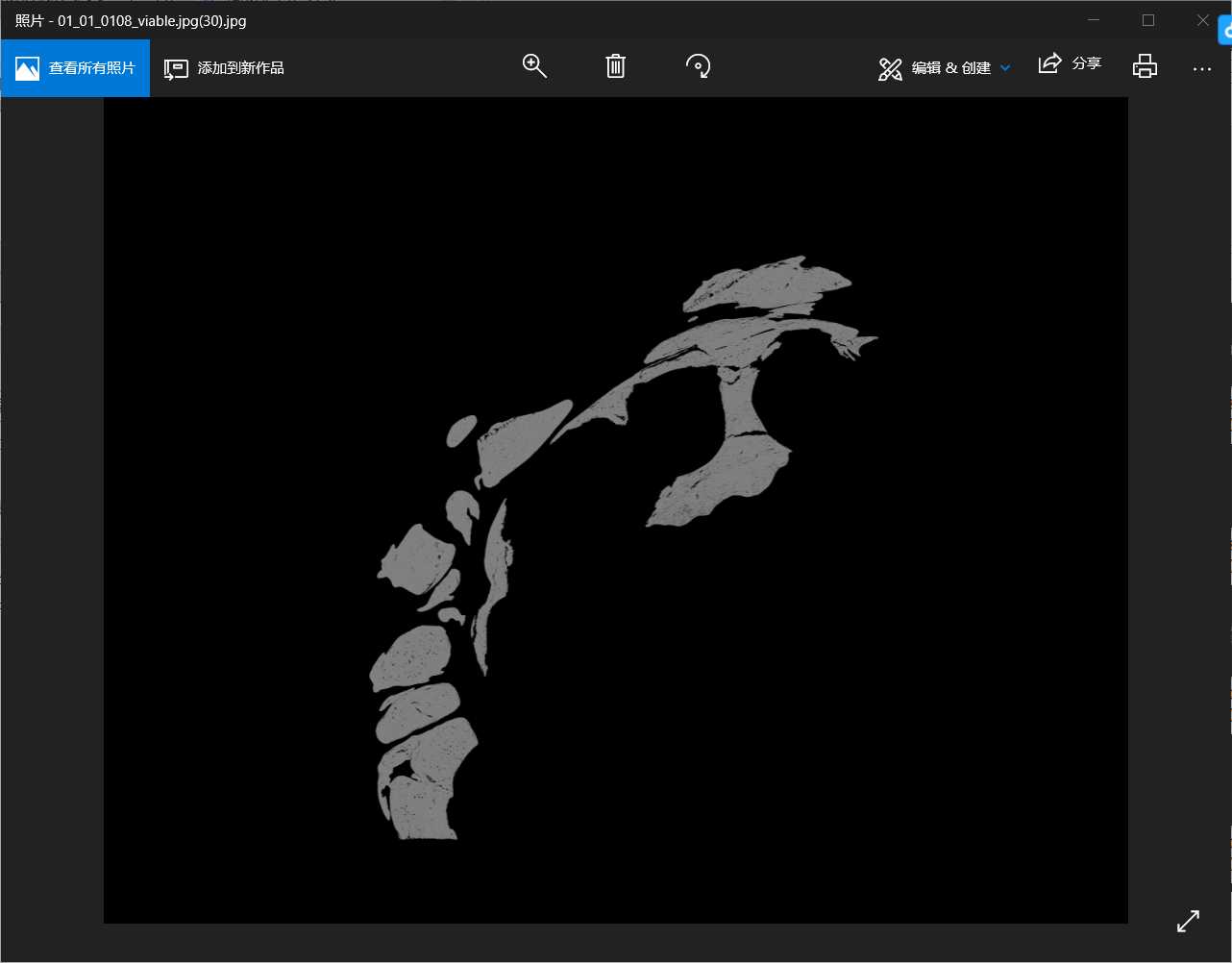
Task: Rotate the photo with rotate icon
Action: click(x=699, y=66)
